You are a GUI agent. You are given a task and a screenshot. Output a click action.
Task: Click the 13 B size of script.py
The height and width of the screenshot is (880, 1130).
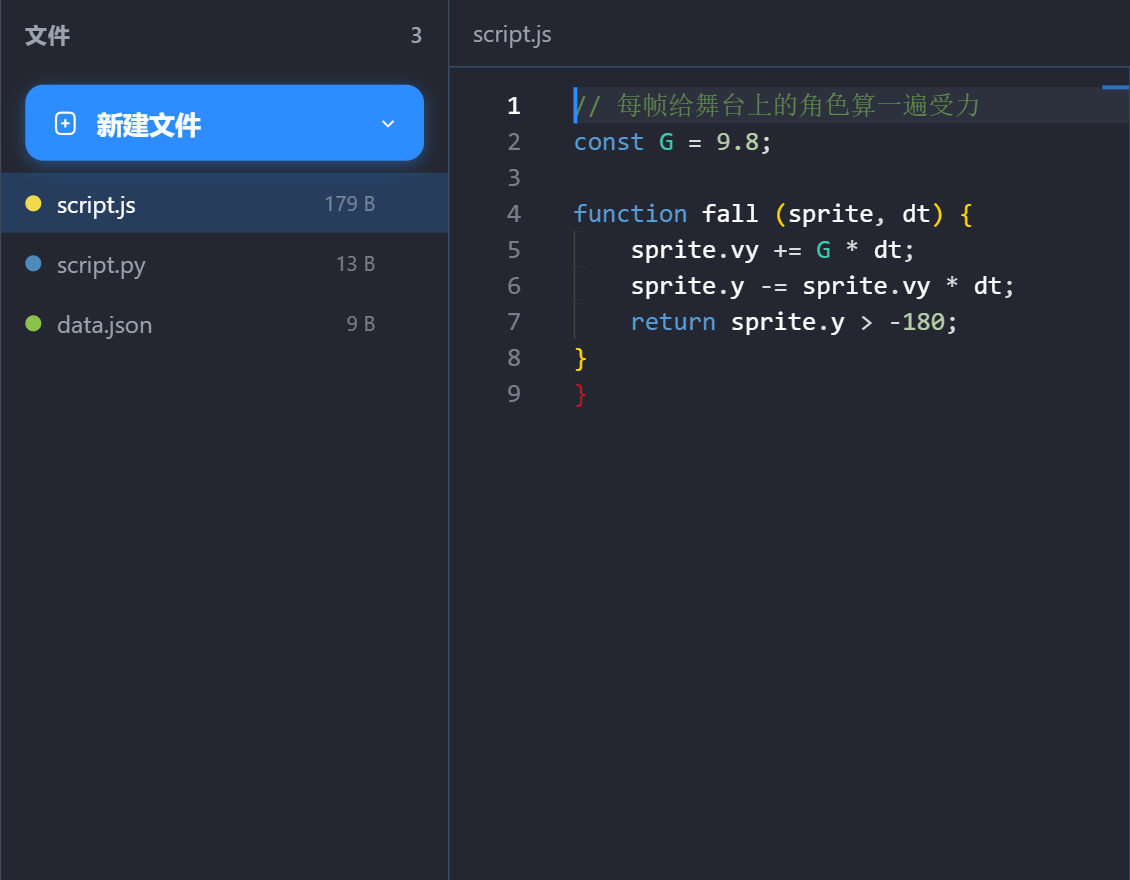click(355, 264)
